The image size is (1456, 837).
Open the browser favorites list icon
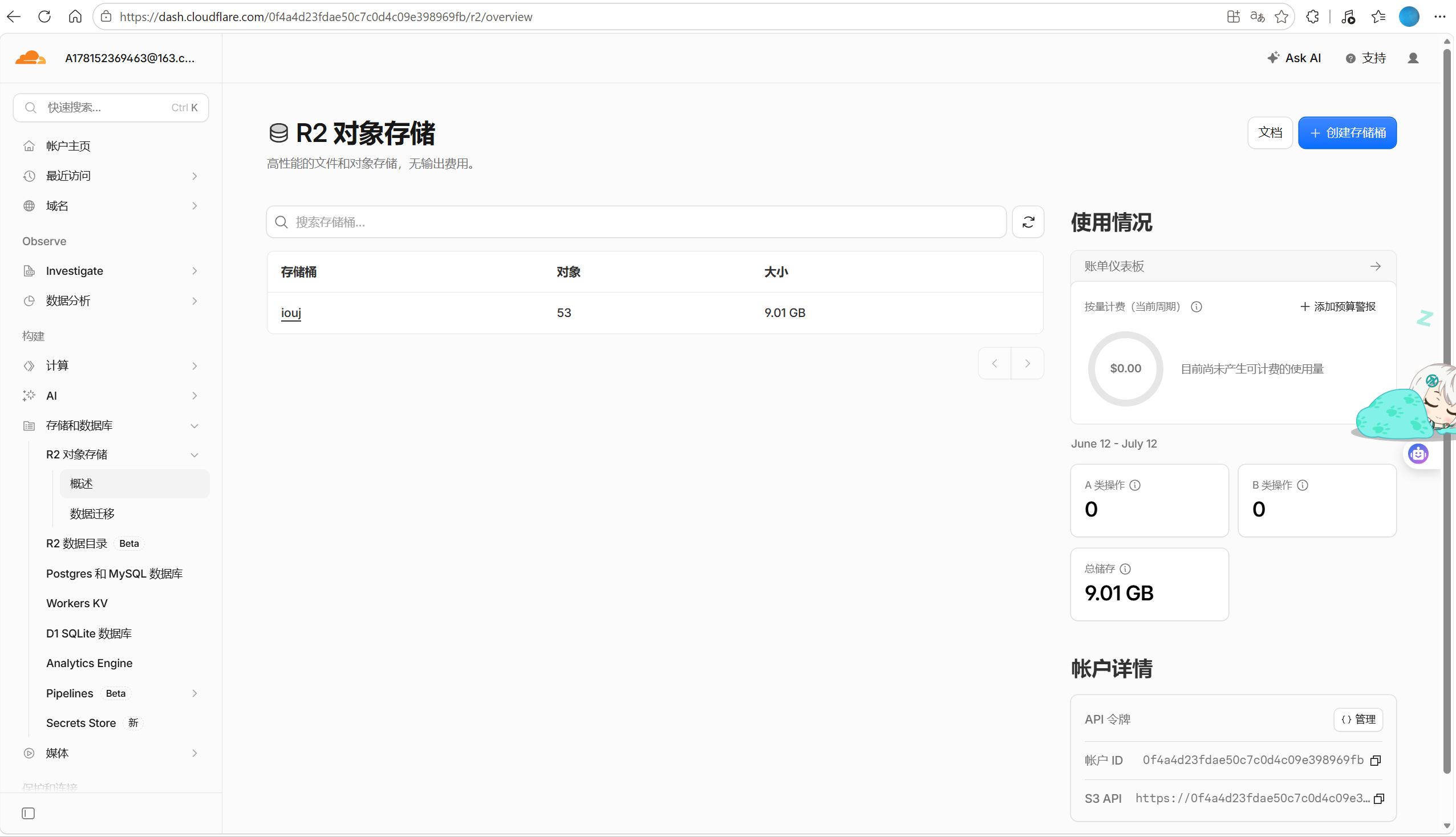(x=1378, y=17)
